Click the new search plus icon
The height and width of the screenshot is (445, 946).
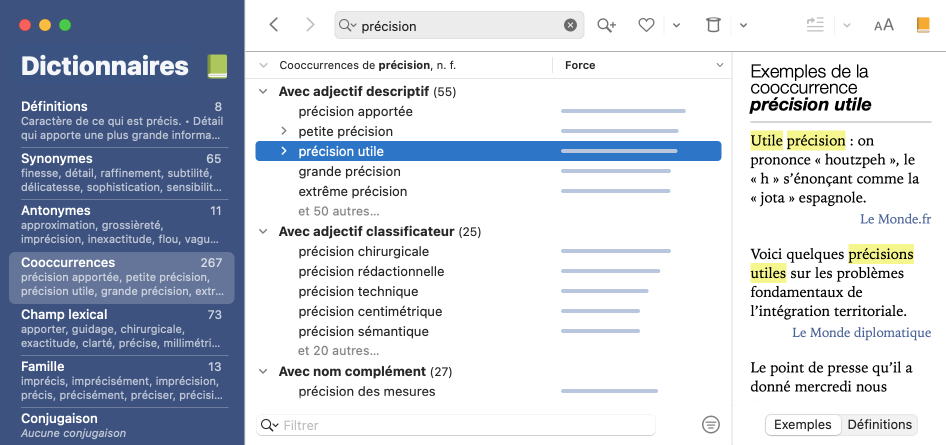(x=607, y=25)
